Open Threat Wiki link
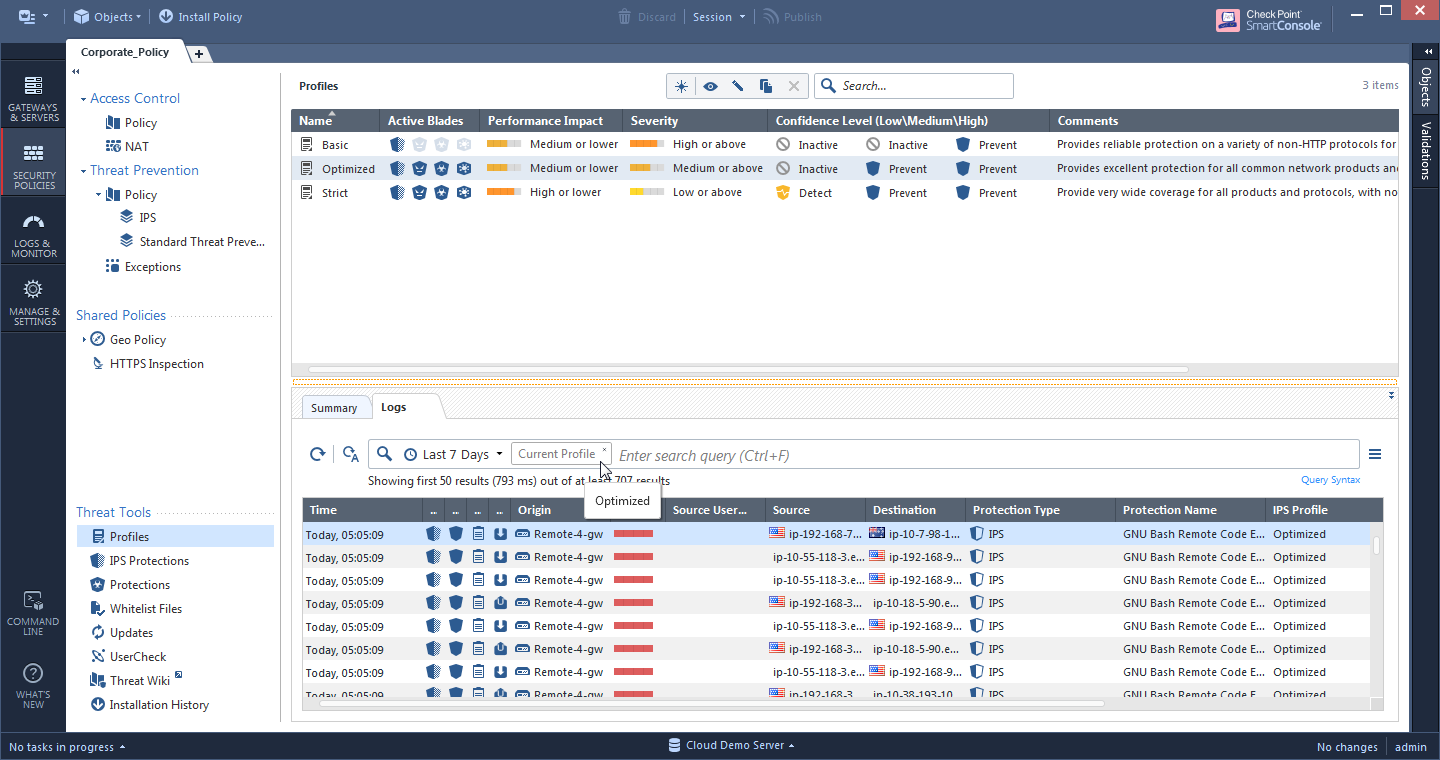Viewport: 1440px width, 760px height. [x=140, y=681]
